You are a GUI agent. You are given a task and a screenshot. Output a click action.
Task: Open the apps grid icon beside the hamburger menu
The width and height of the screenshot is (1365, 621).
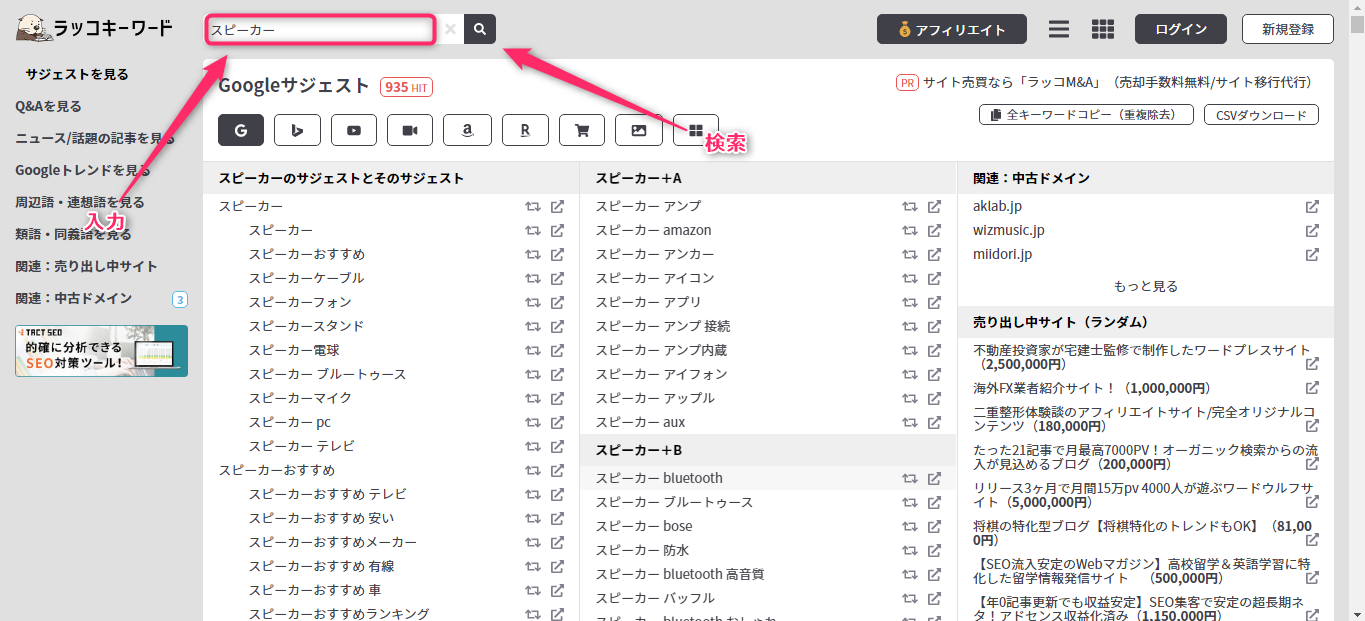tap(1102, 28)
